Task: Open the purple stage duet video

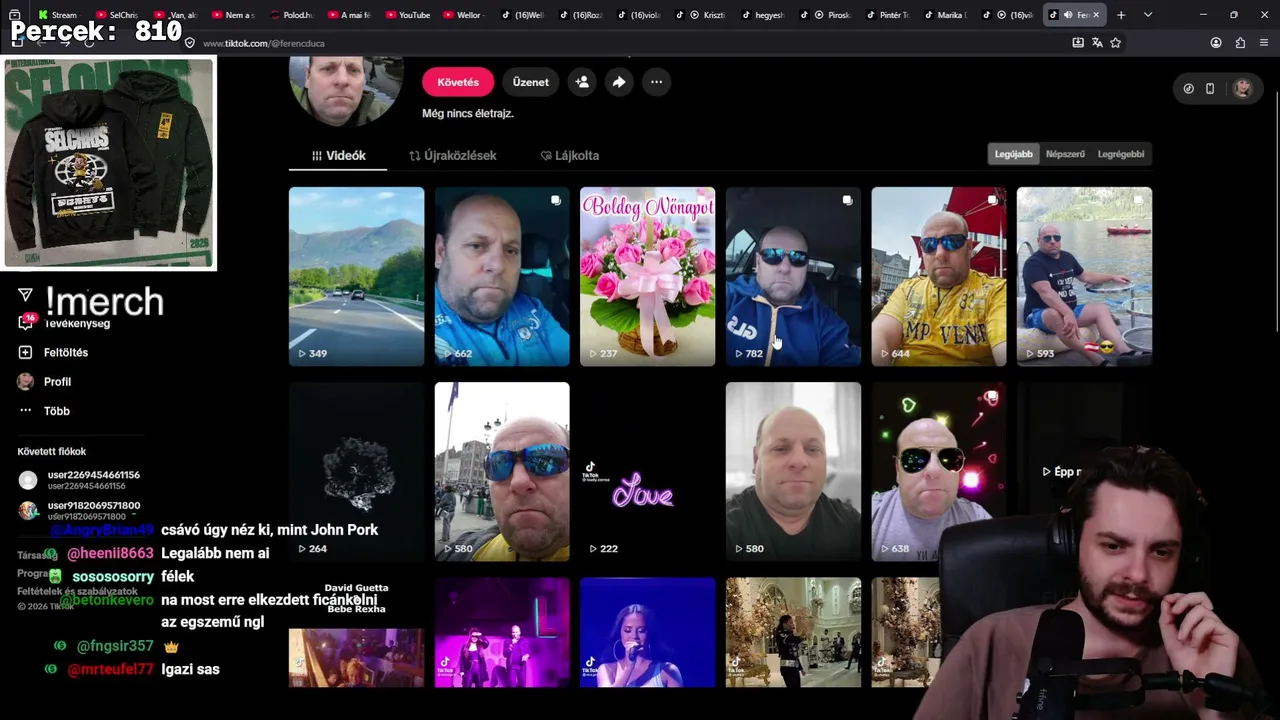Action: point(502,632)
